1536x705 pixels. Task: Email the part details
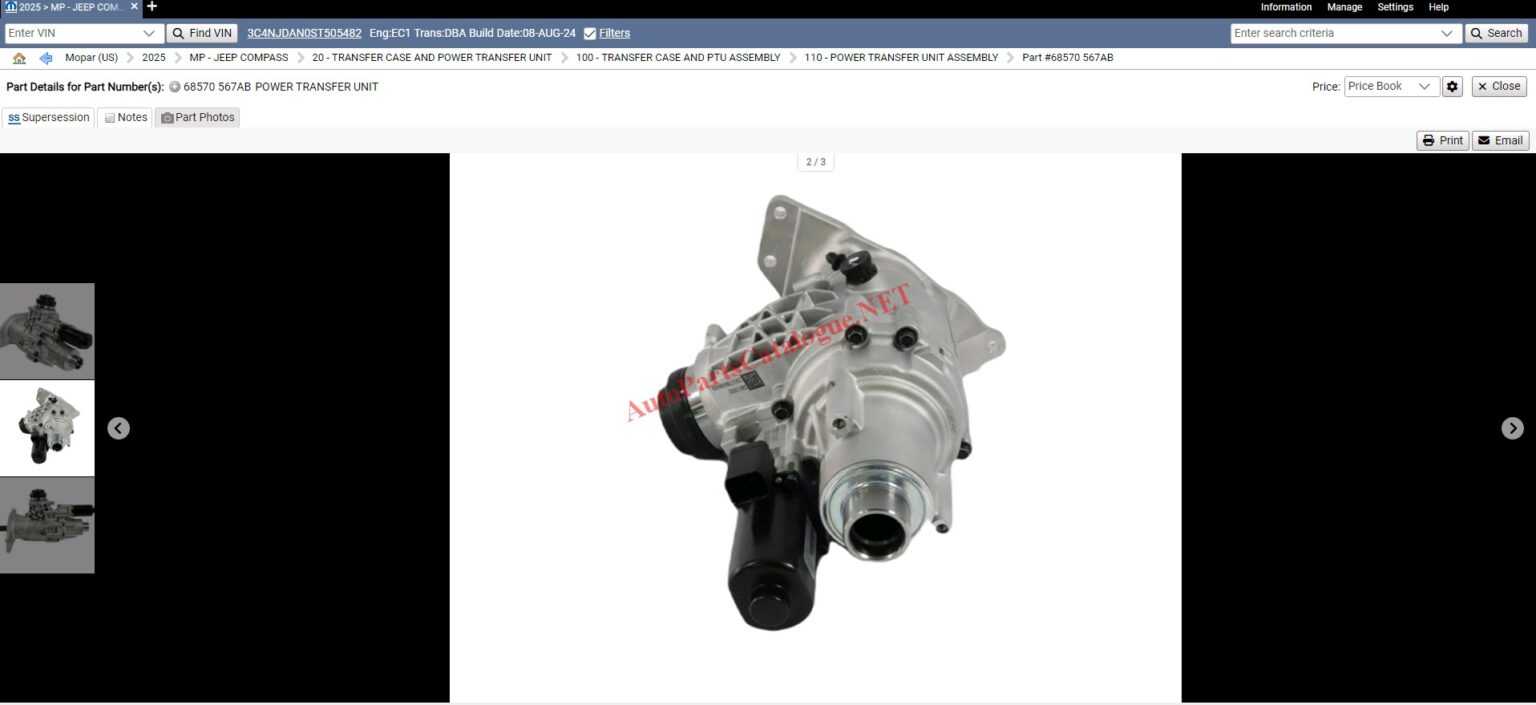tap(1500, 141)
